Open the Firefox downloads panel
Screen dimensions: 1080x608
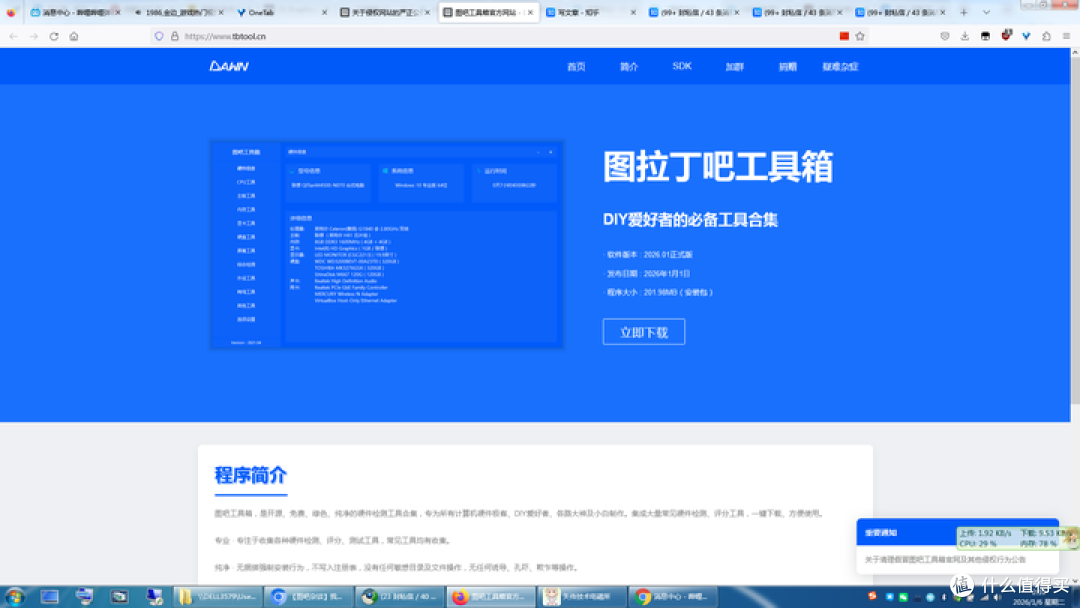click(965, 36)
